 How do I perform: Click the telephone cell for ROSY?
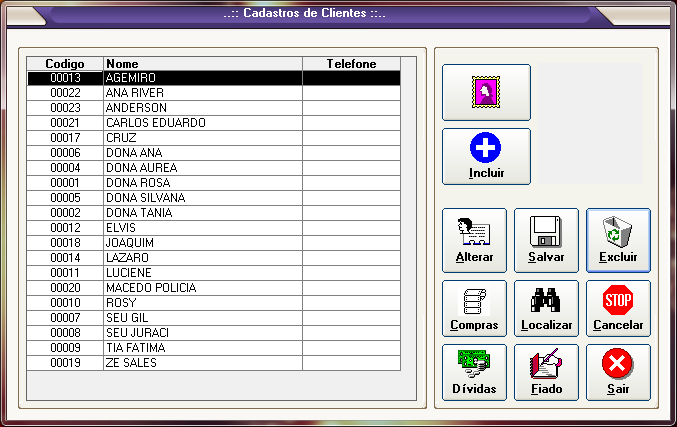tap(351, 303)
